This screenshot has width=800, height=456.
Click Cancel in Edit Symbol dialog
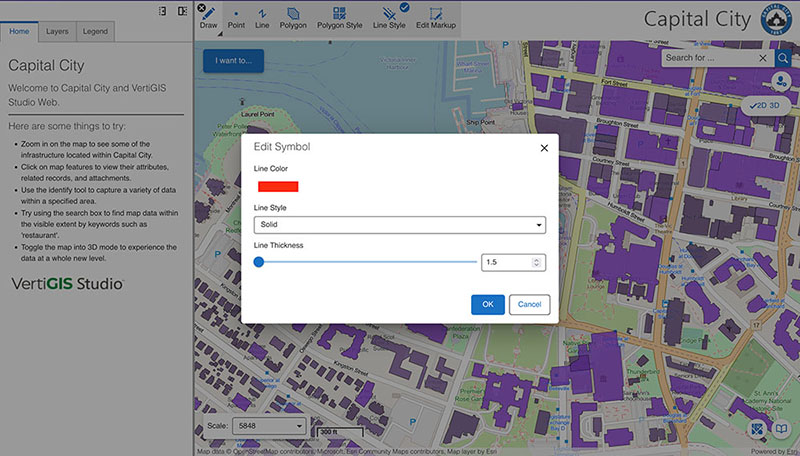pos(530,305)
